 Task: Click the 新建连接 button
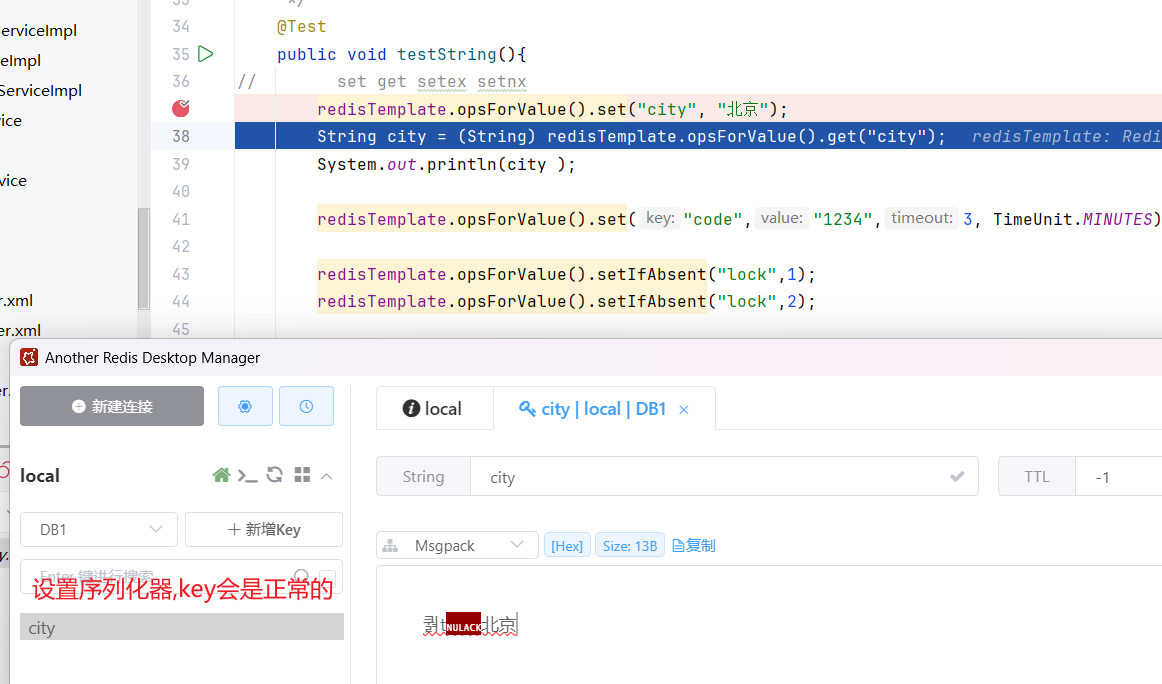click(112, 406)
